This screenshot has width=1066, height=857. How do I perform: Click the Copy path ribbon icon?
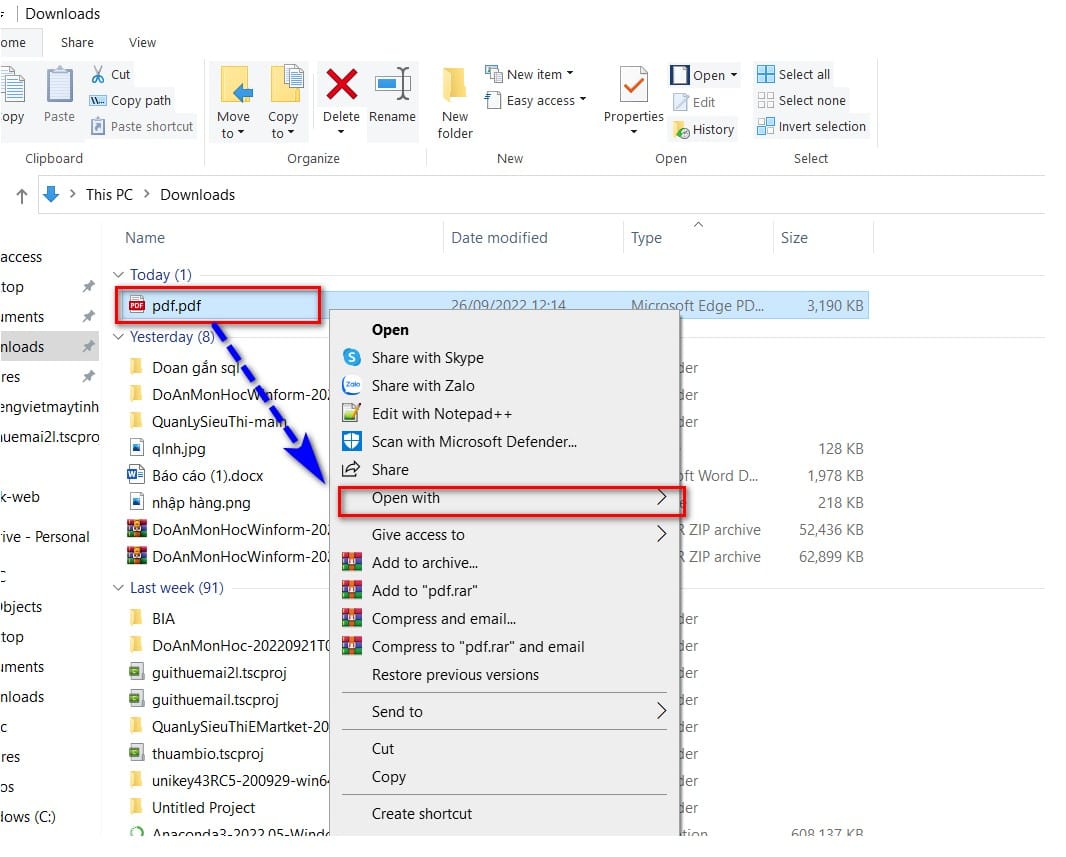click(98, 101)
